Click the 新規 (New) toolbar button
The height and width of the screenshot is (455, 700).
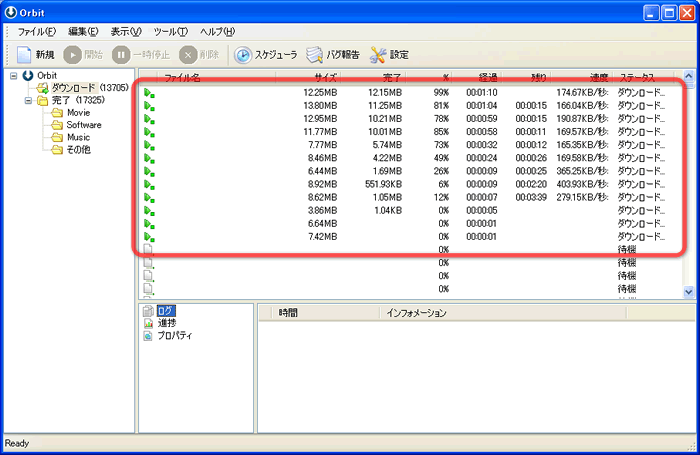(35, 55)
